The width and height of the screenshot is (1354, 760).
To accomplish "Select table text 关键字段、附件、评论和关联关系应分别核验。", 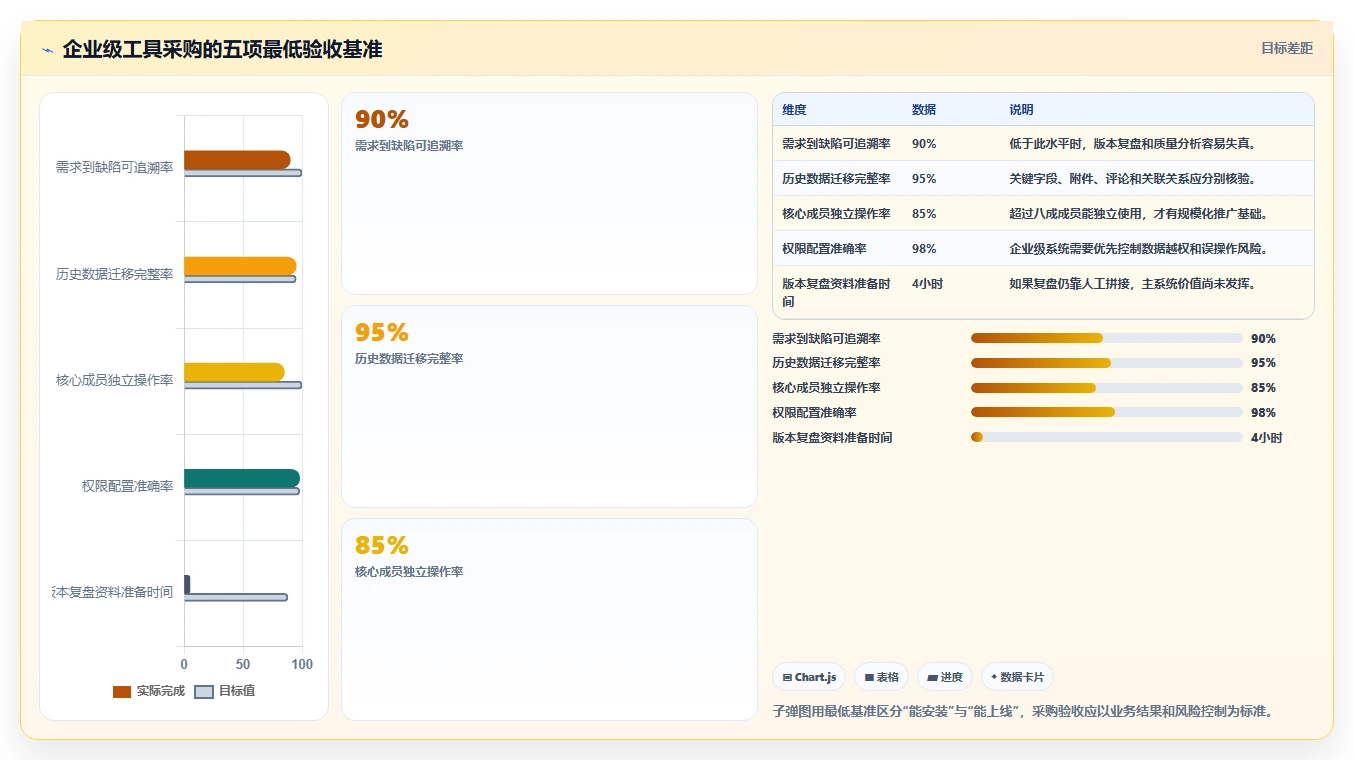I will point(1132,179).
